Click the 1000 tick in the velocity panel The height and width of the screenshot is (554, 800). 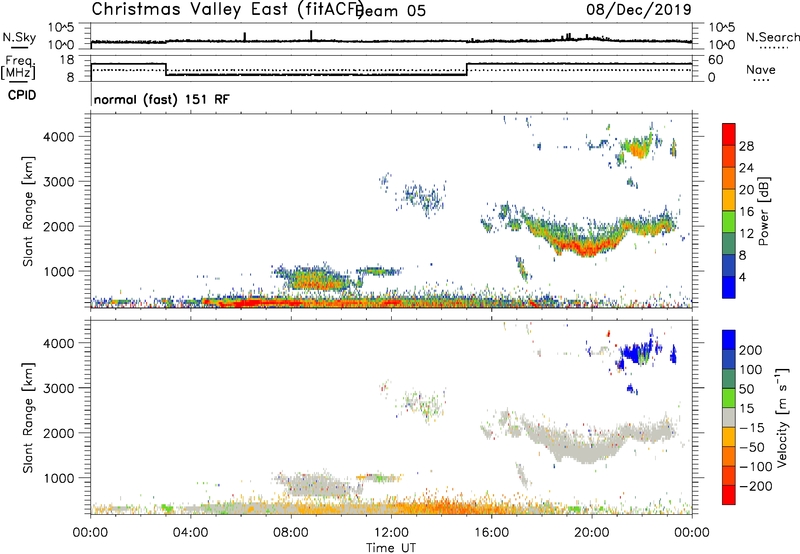coord(58,478)
